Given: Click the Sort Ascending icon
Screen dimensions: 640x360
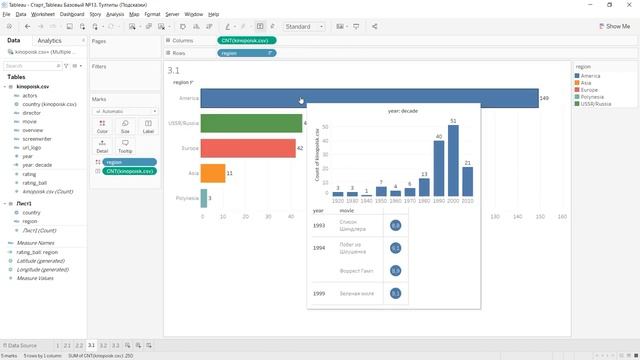Looking at the screenshot, I should 196,27.
